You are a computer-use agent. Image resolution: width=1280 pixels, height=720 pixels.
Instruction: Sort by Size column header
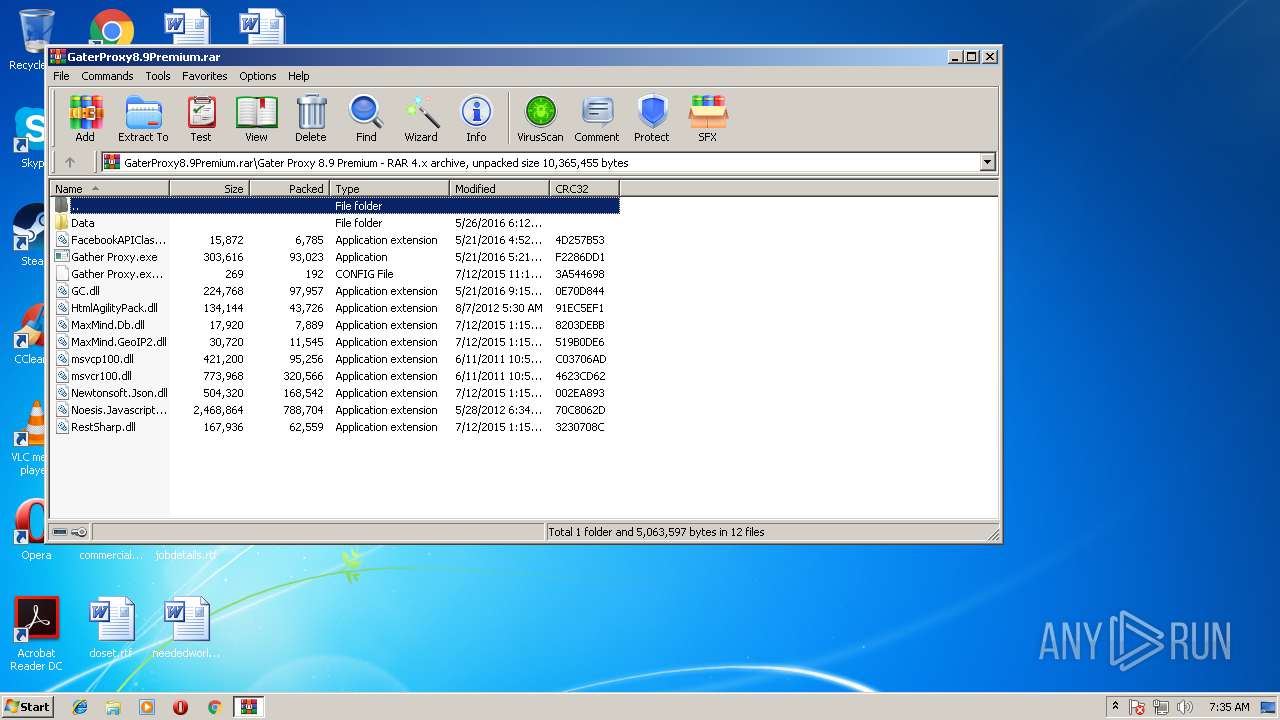(x=210, y=188)
